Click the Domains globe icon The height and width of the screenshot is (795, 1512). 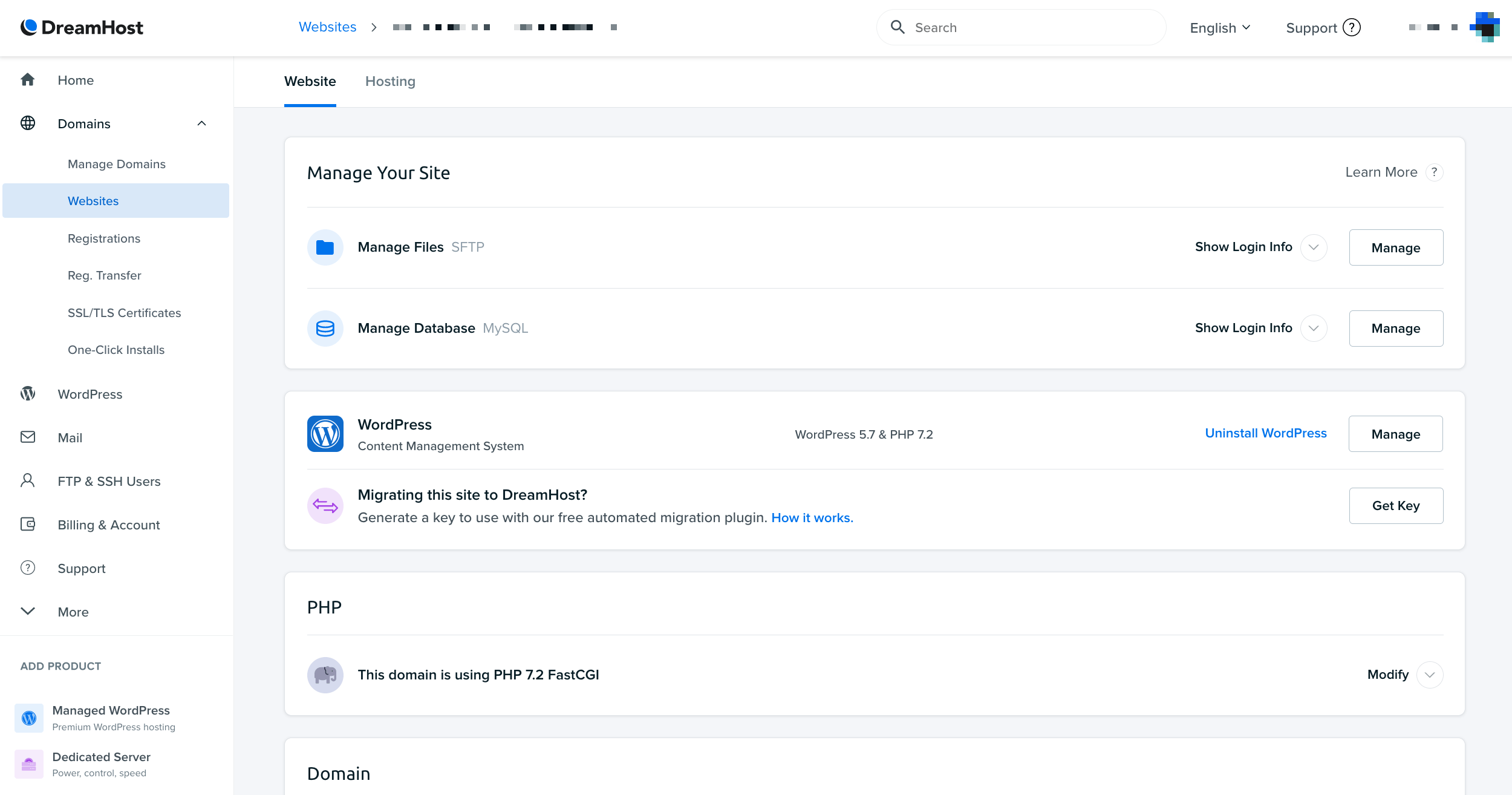pyautogui.click(x=28, y=123)
